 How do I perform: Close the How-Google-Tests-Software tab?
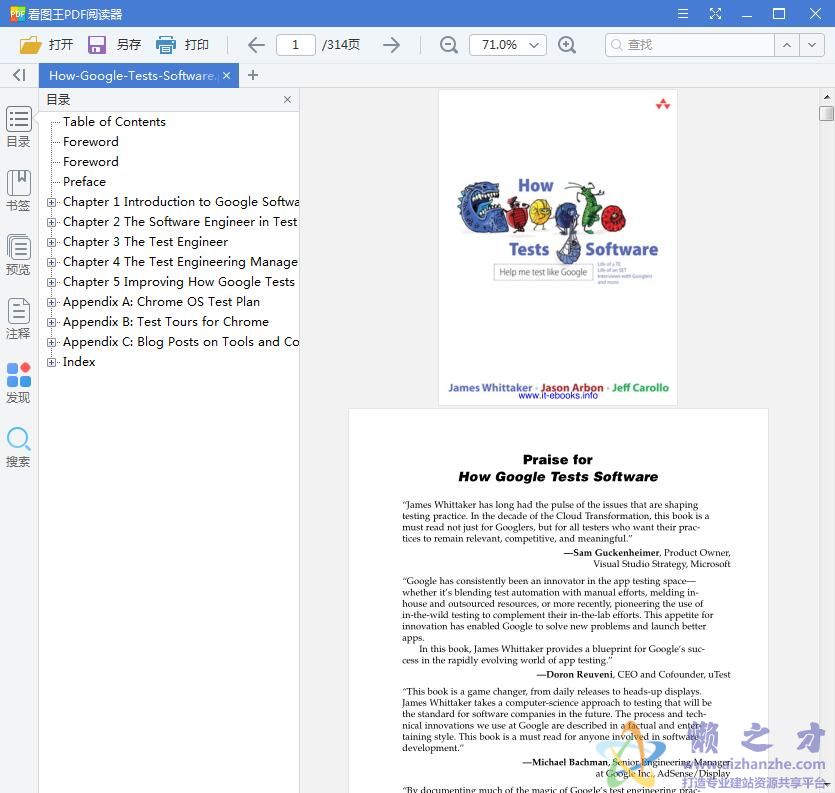point(227,76)
